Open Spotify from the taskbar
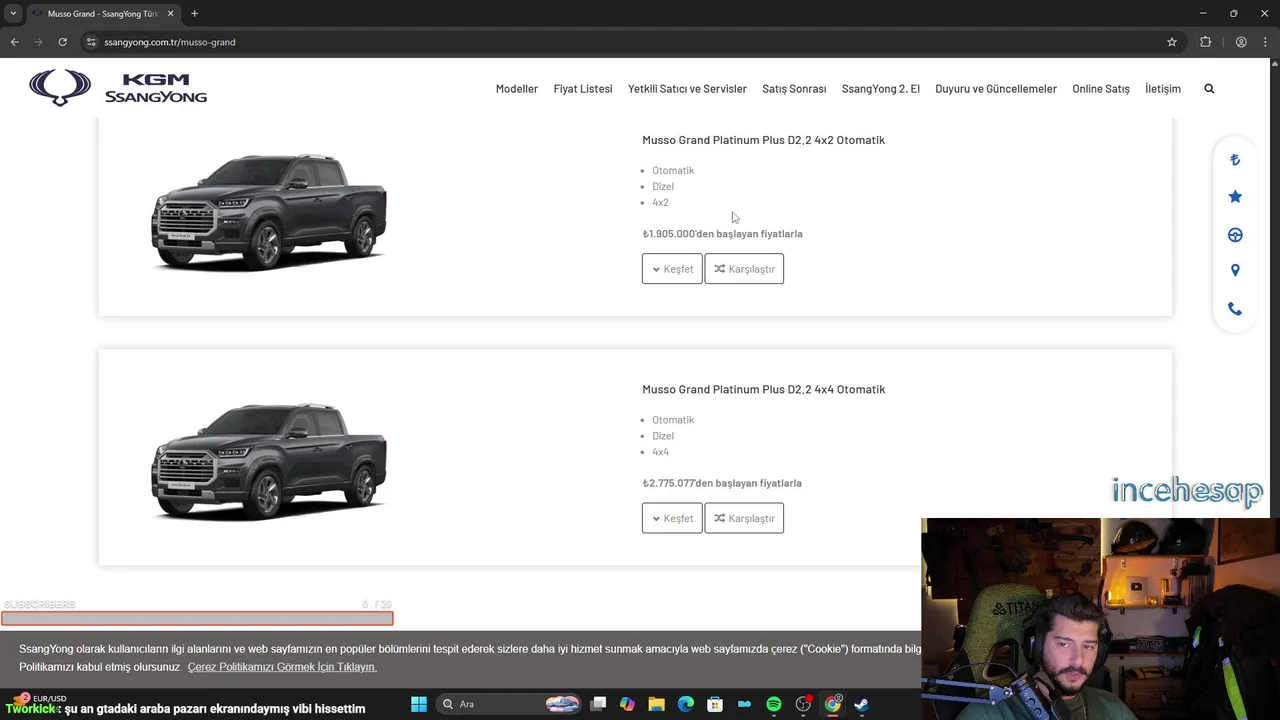Viewport: 1280px width, 720px height. coord(774,704)
